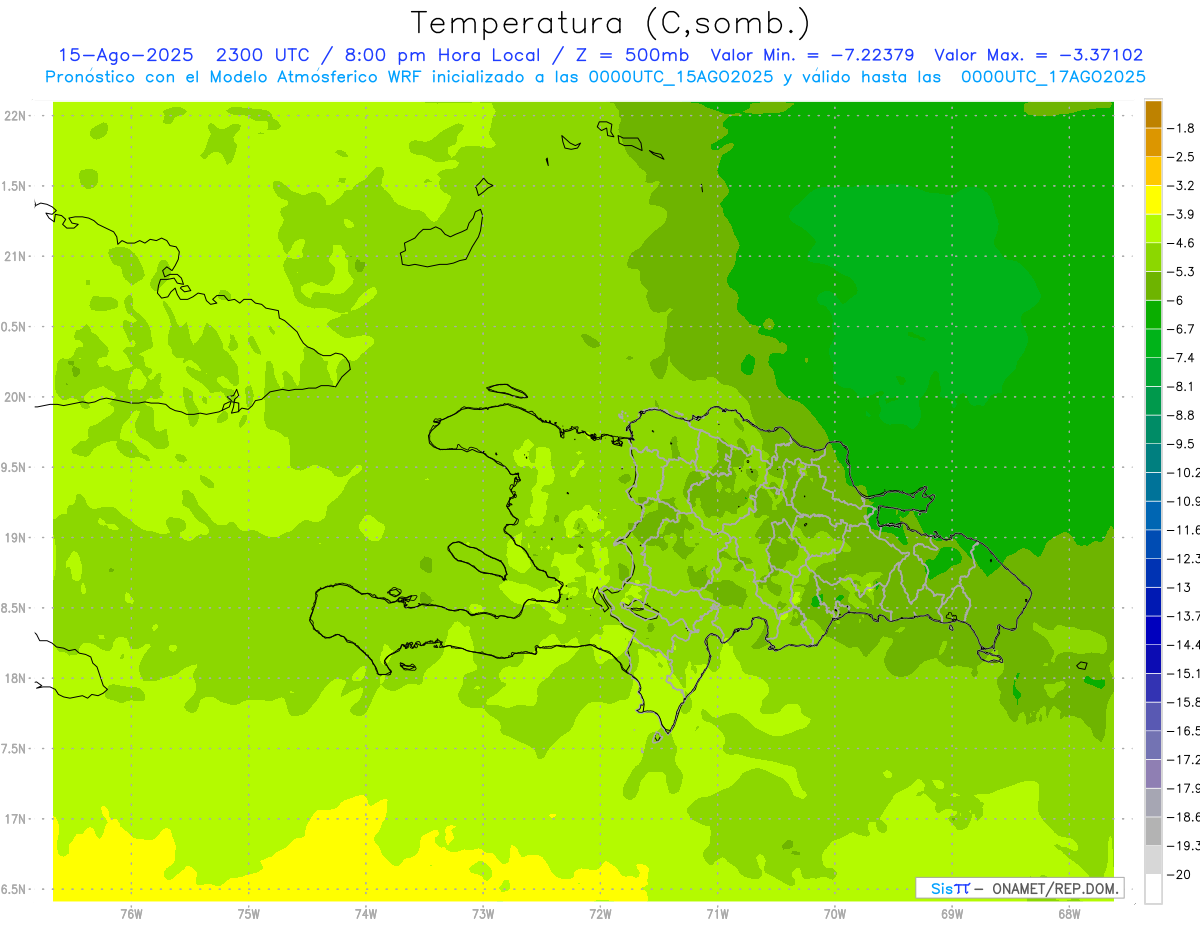The width and height of the screenshot is (1200, 927).
Task: Click the '74W' longitude label
Action: [366, 914]
